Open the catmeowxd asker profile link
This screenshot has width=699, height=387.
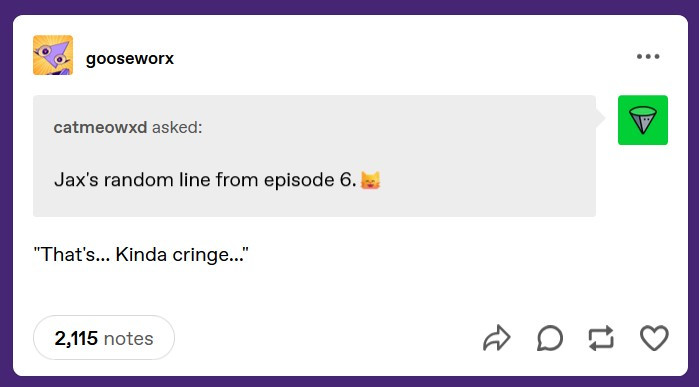[100, 128]
